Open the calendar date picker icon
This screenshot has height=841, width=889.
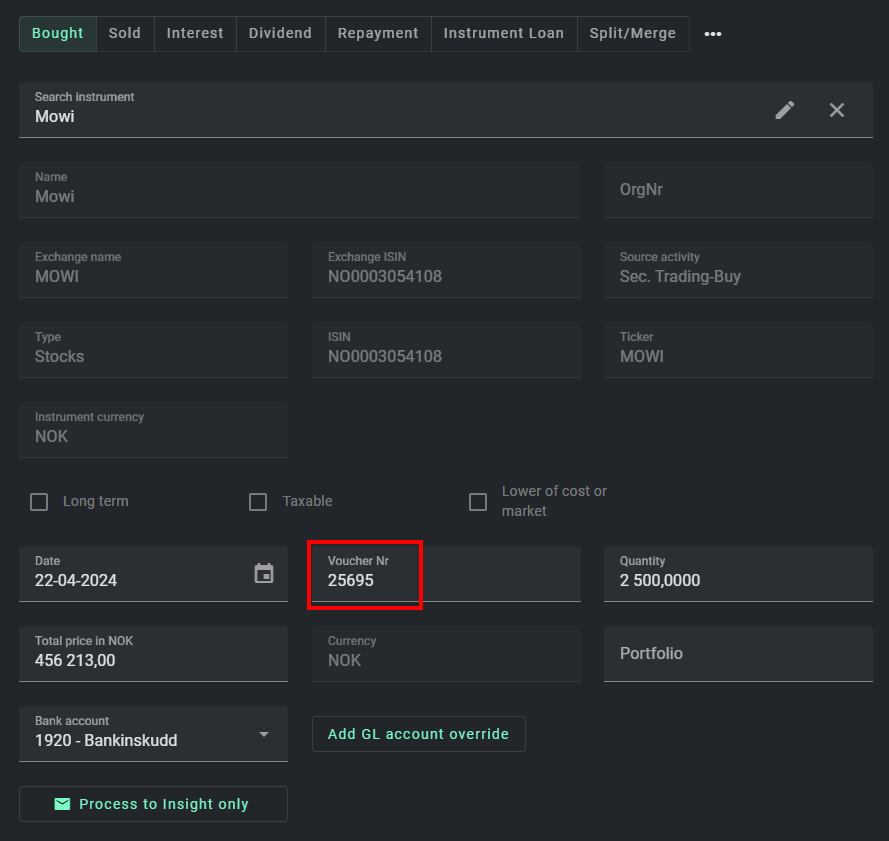264,573
